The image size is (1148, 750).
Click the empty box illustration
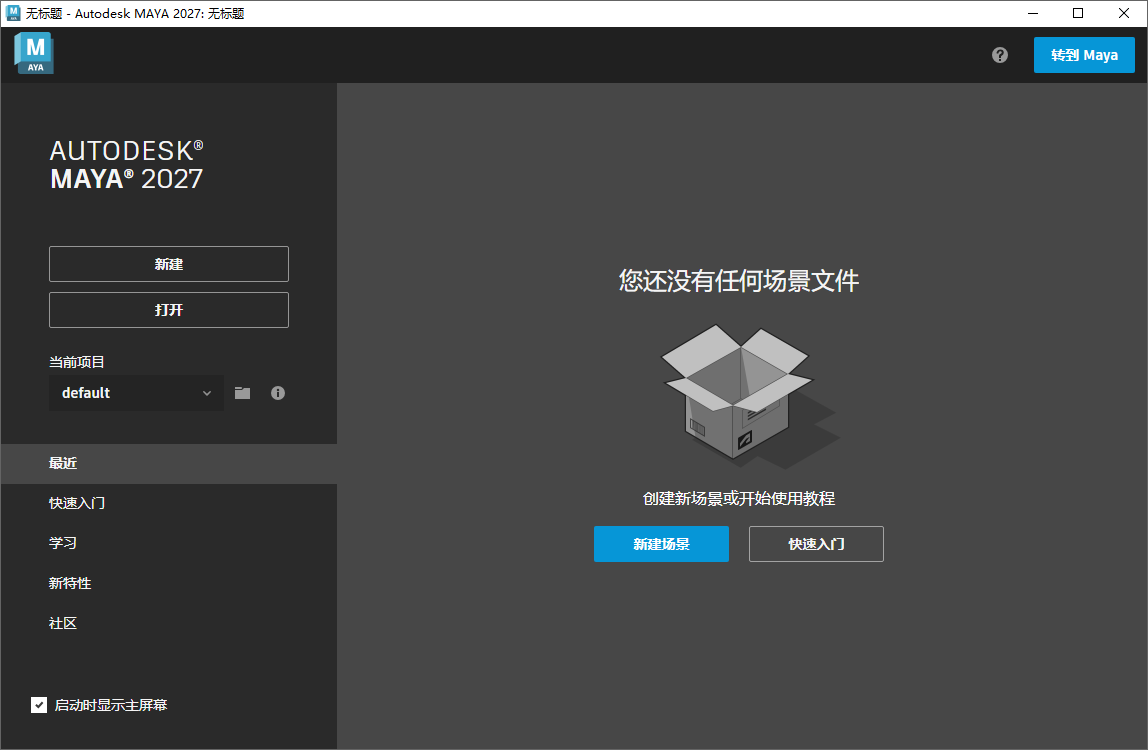(738, 394)
